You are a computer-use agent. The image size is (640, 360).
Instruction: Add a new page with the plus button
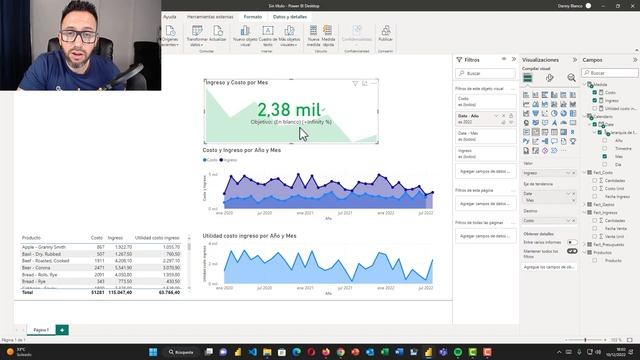pyautogui.click(x=62, y=330)
